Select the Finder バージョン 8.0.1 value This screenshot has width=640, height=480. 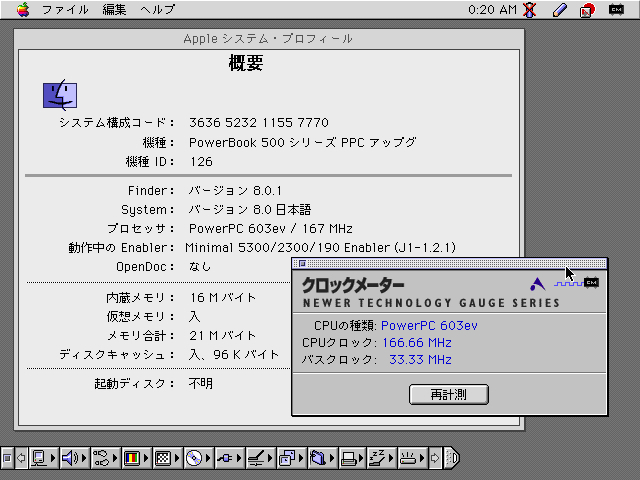(235, 191)
